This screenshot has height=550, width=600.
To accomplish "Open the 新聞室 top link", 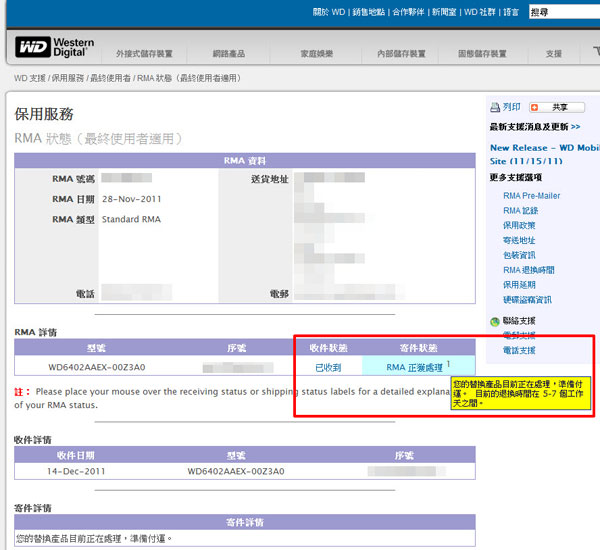I will (444, 12).
